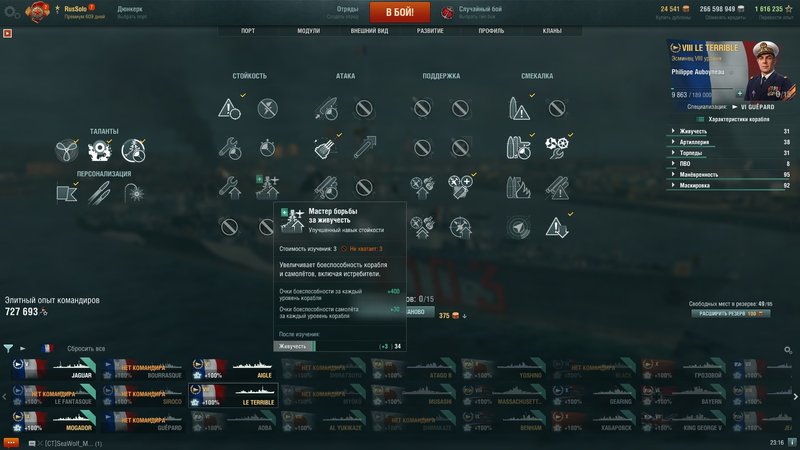Image resolution: width=800 pixels, height=450 pixels.
Task: Select the propeller talent icon
Action: click(x=67, y=151)
